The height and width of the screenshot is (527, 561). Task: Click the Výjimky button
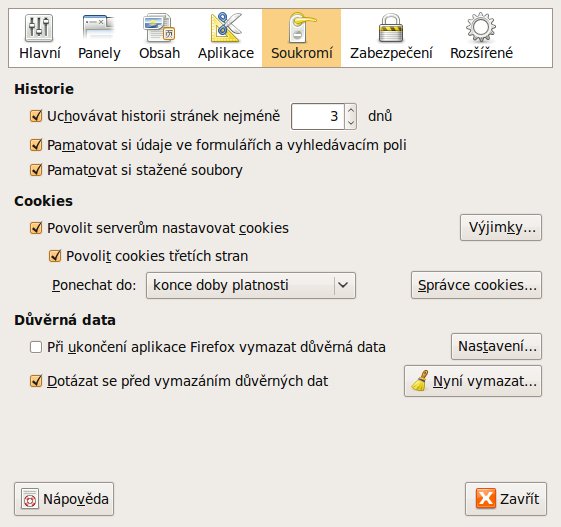[501, 228]
